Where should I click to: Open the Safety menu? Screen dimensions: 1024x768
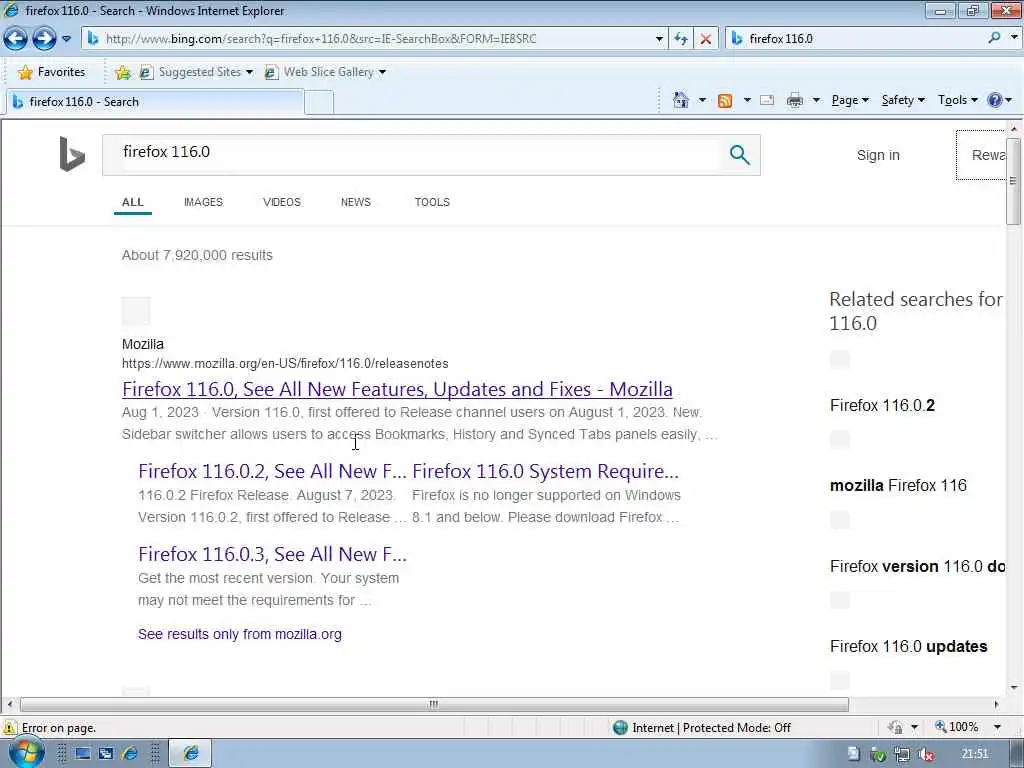pyautogui.click(x=903, y=100)
